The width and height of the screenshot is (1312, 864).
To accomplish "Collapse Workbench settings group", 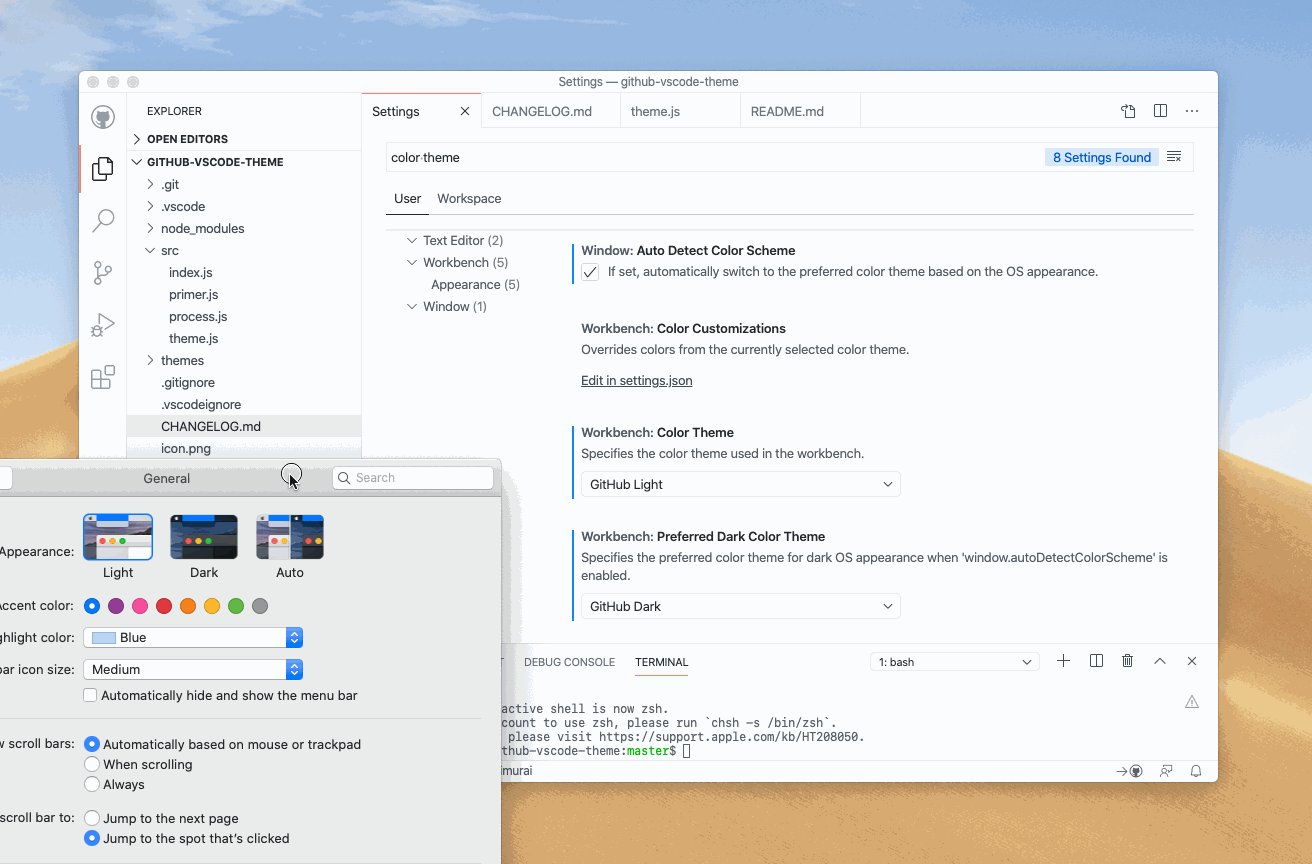I will click(412, 263).
